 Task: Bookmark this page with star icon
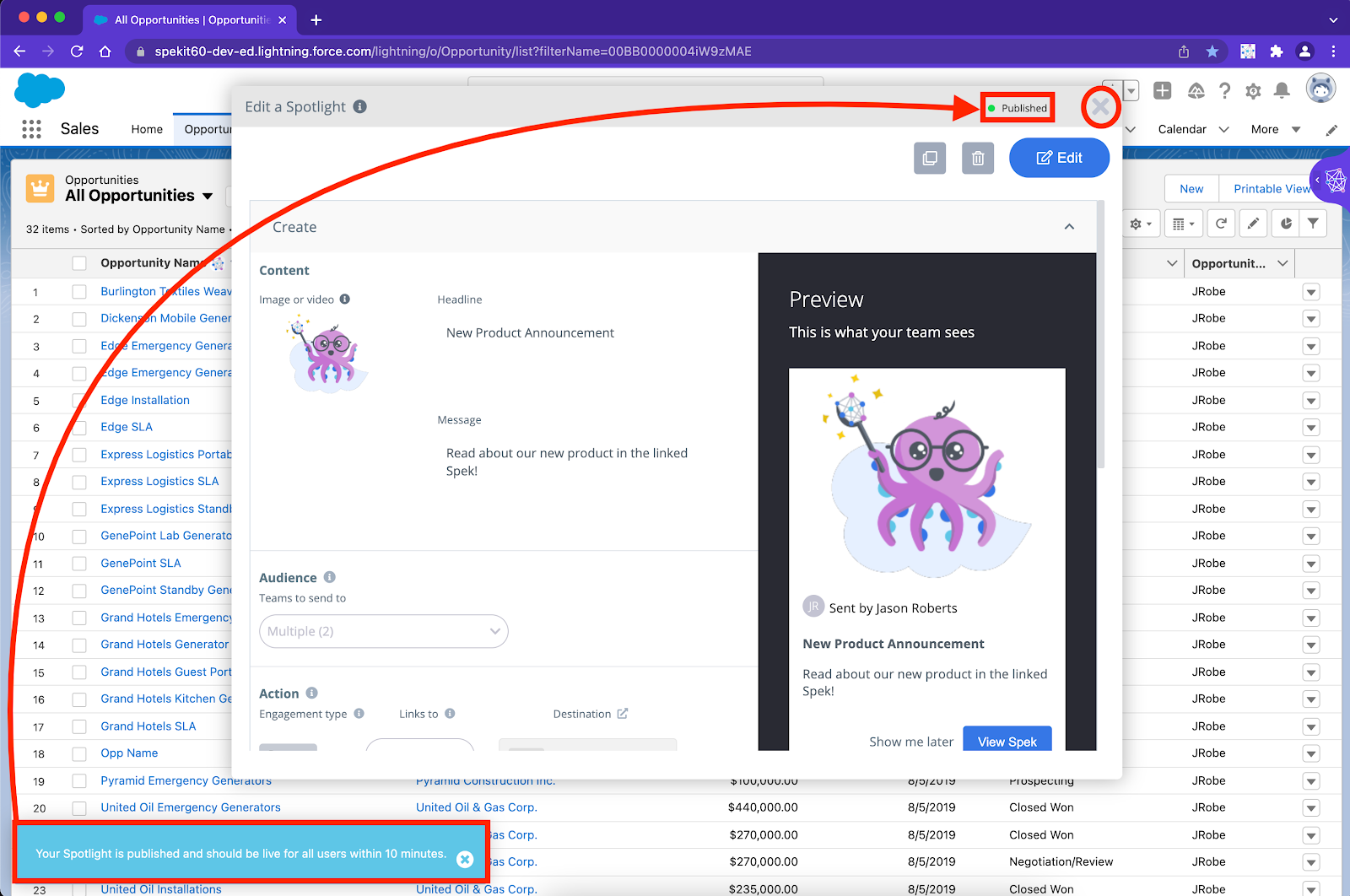(x=1212, y=51)
